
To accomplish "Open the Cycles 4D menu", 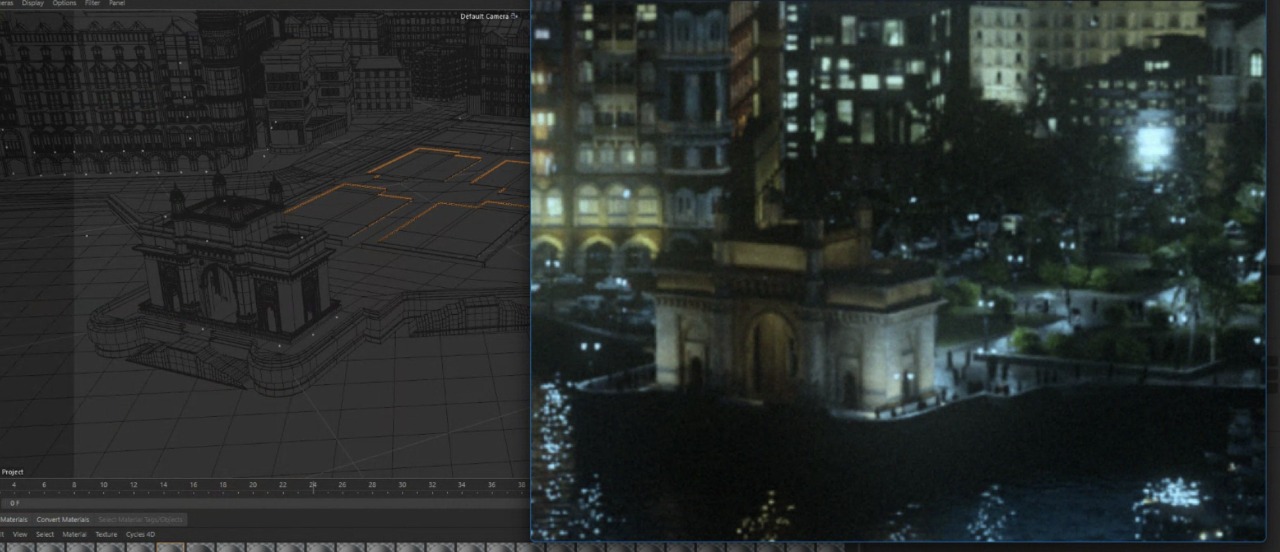I will pos(140,534).
